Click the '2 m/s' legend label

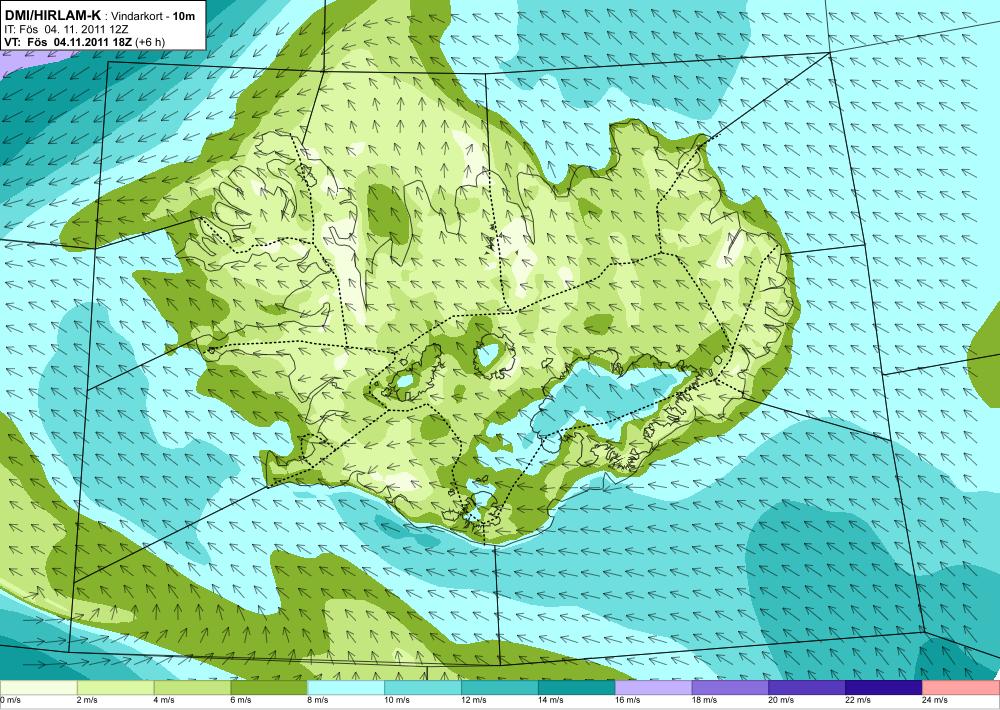coord(87,700)
